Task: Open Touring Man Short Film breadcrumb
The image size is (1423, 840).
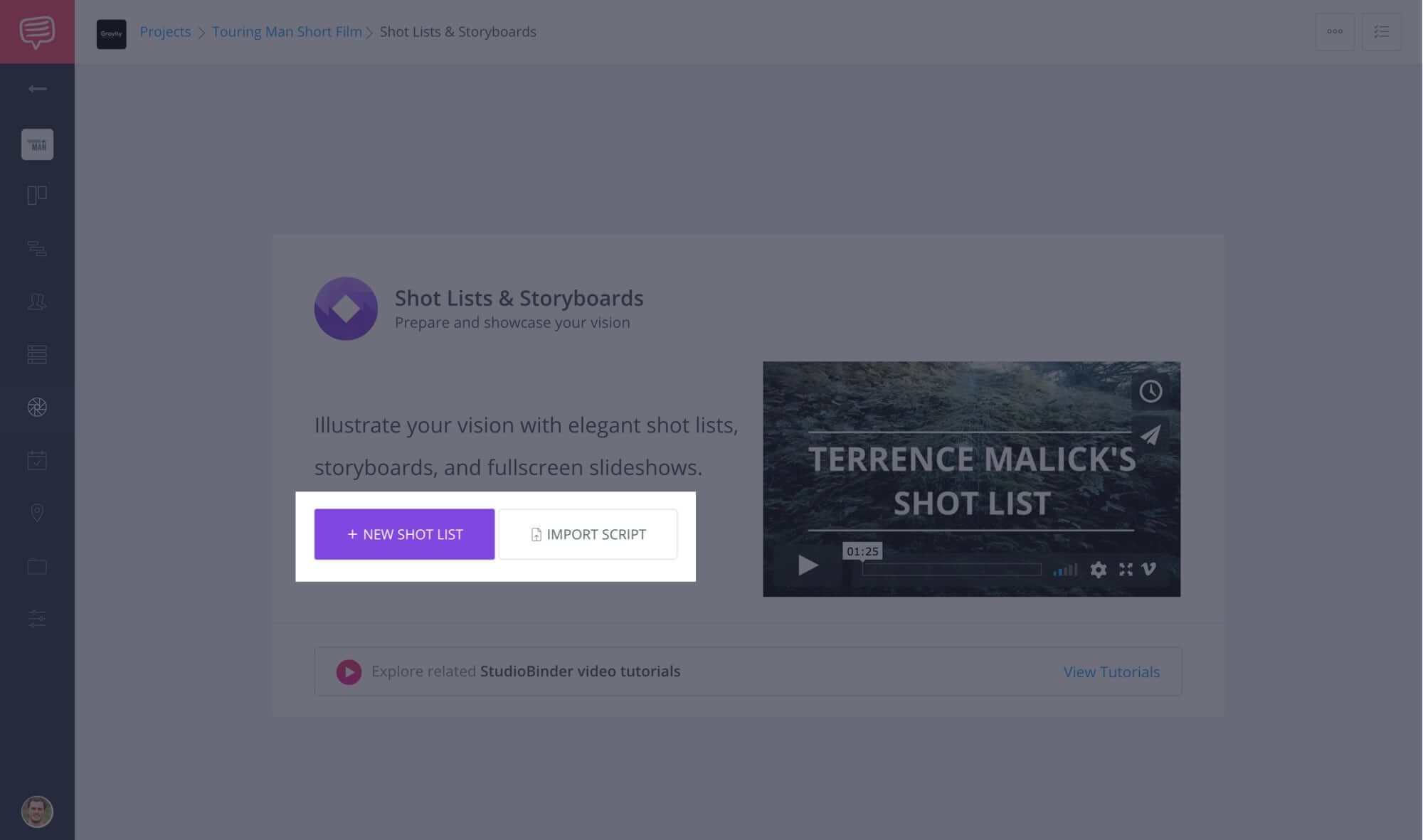Action: 287,32
